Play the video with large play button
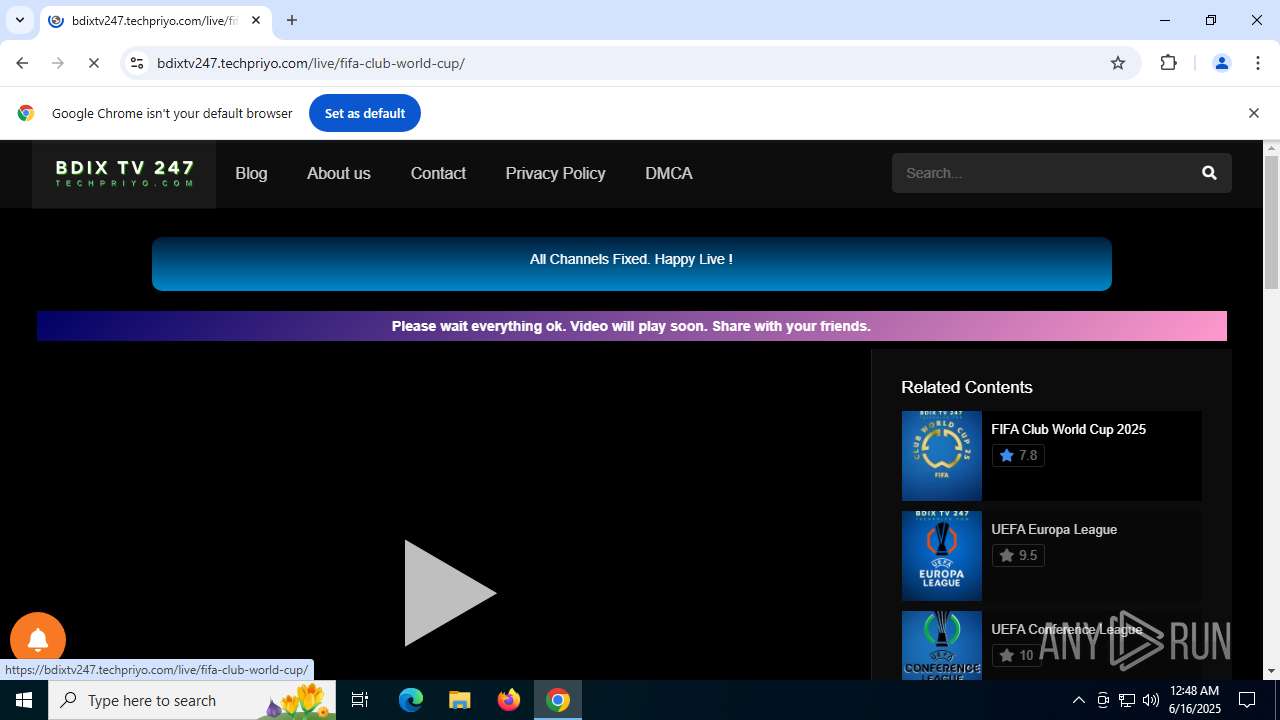1280x720 pixels. (449, 593)
